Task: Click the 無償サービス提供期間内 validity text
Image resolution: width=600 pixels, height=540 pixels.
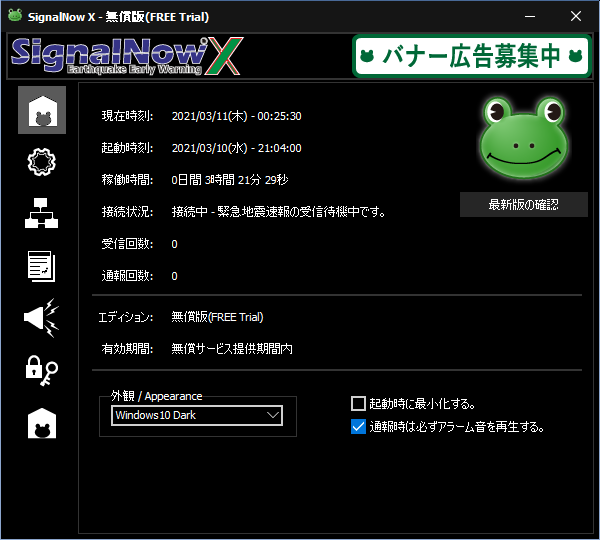Action: [x=232, y=349]
